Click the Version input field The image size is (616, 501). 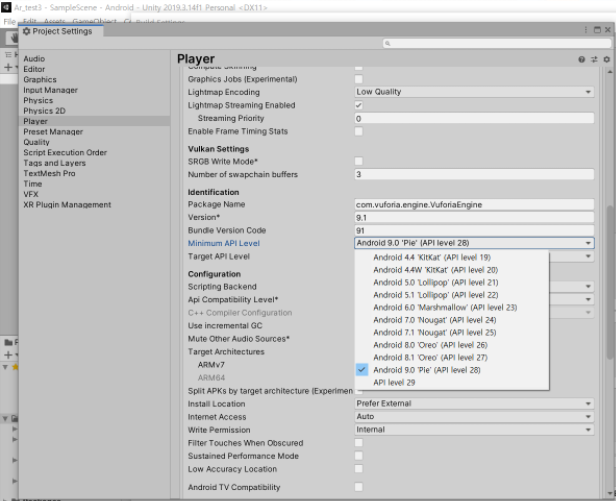coord(474,217)
